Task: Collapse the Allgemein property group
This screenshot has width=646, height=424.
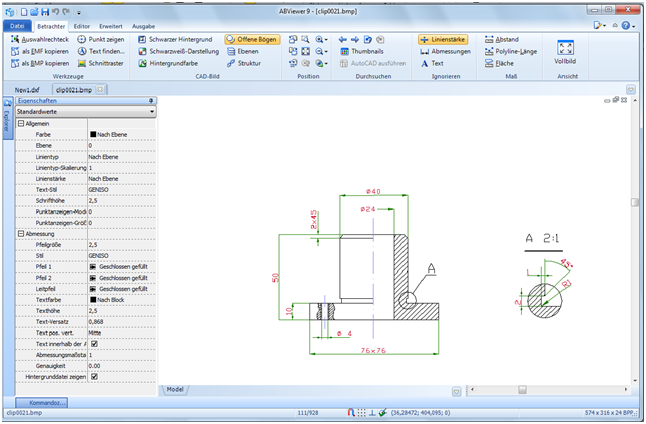Action: coord(21,123)
